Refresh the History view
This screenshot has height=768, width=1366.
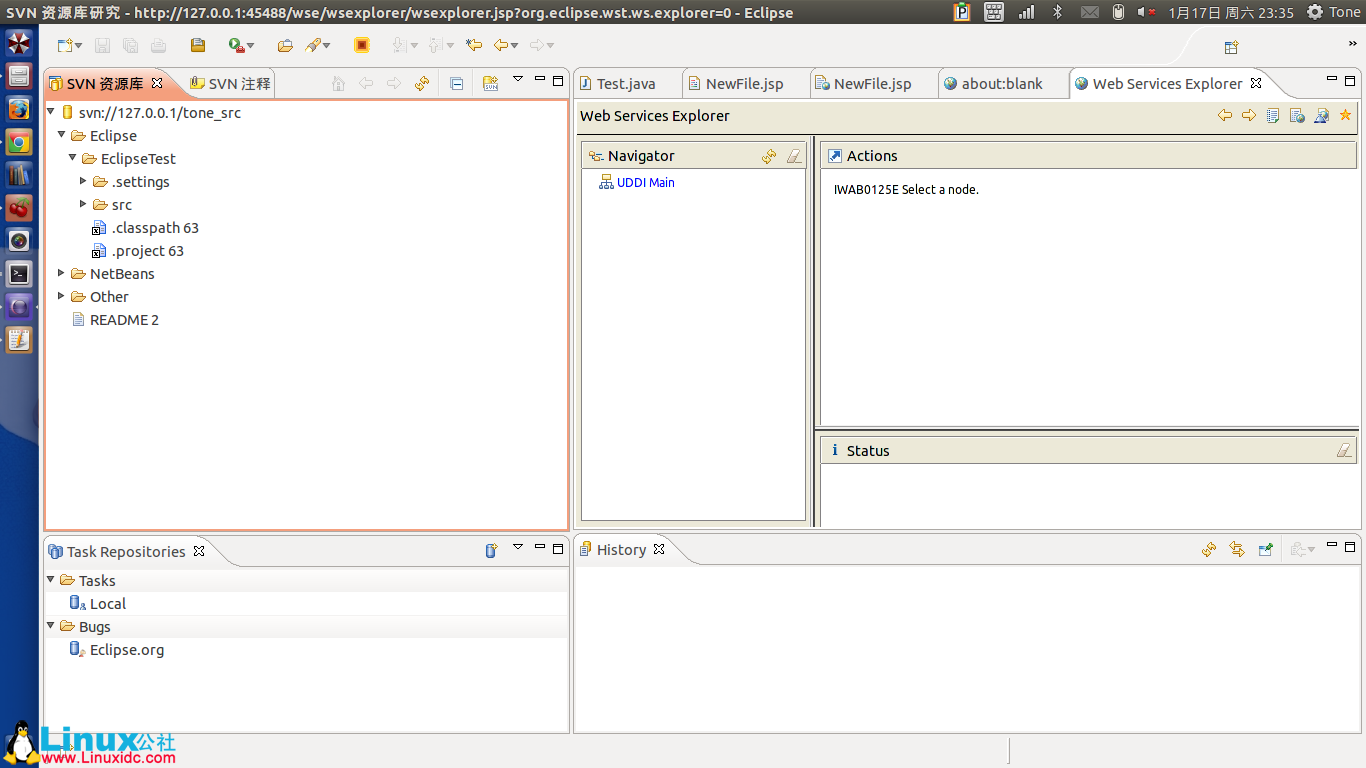pos(1209,549)
